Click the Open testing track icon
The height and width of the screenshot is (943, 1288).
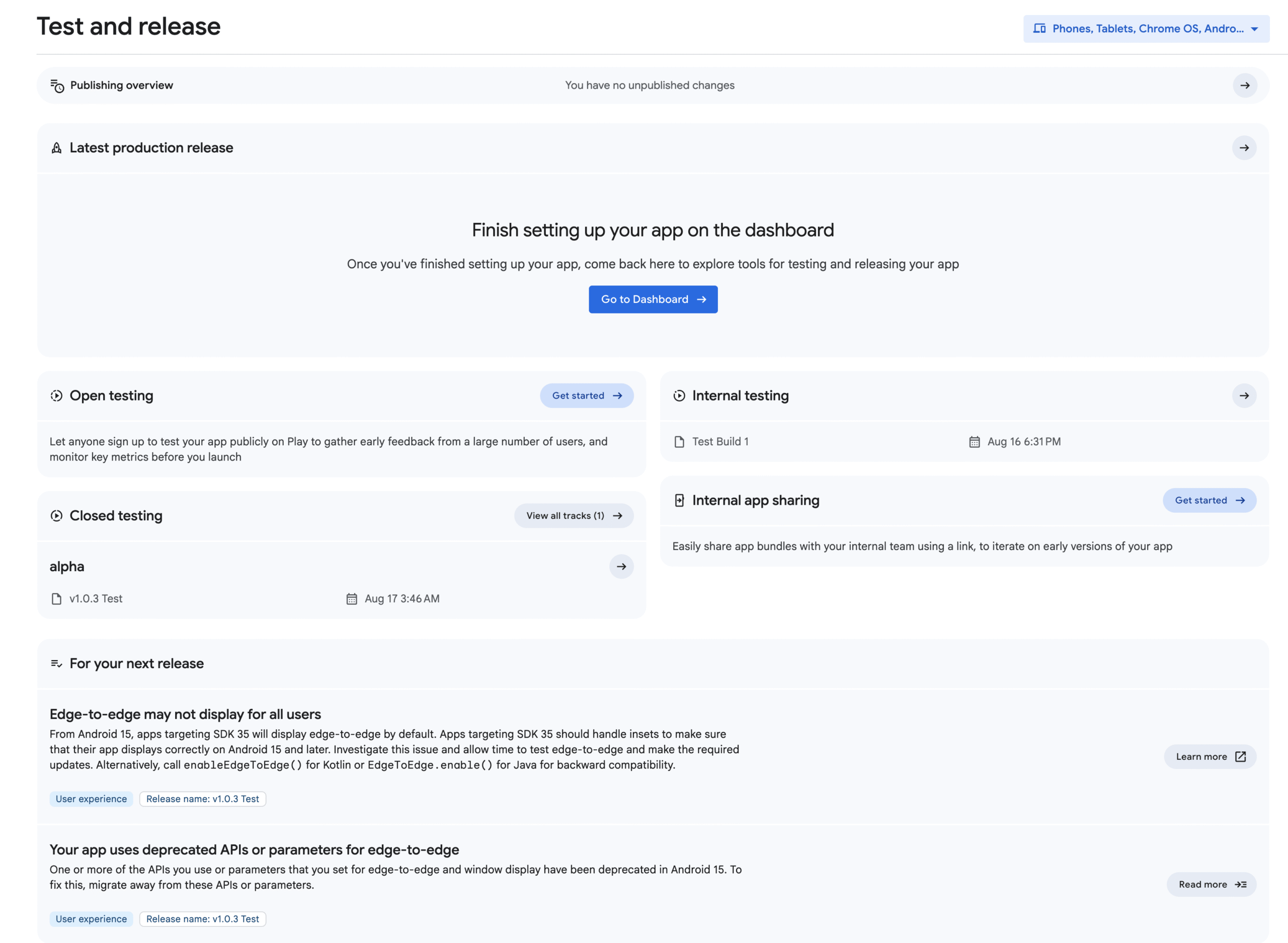[56, 396]
